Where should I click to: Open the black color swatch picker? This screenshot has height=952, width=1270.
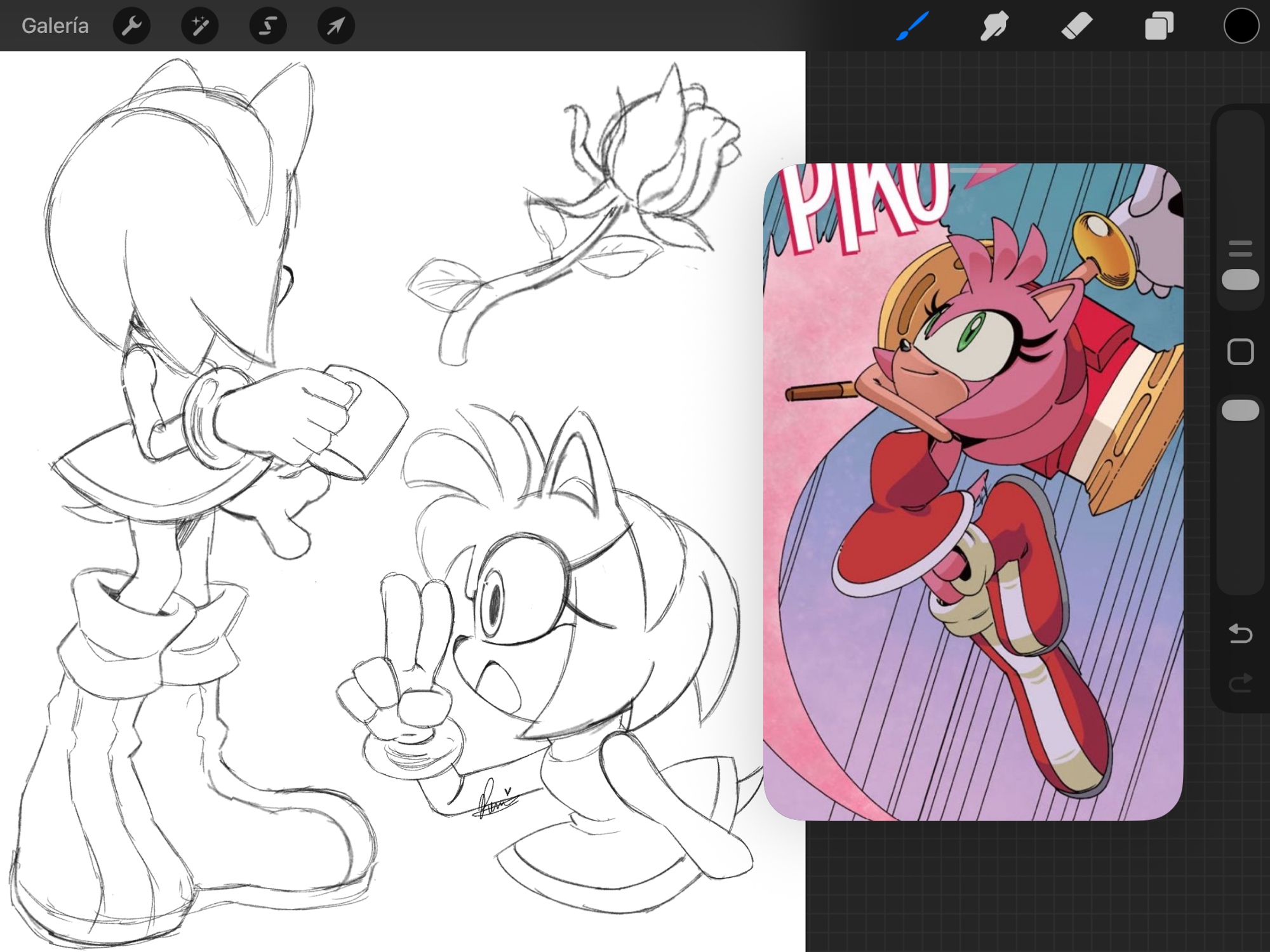[1241, 26]
